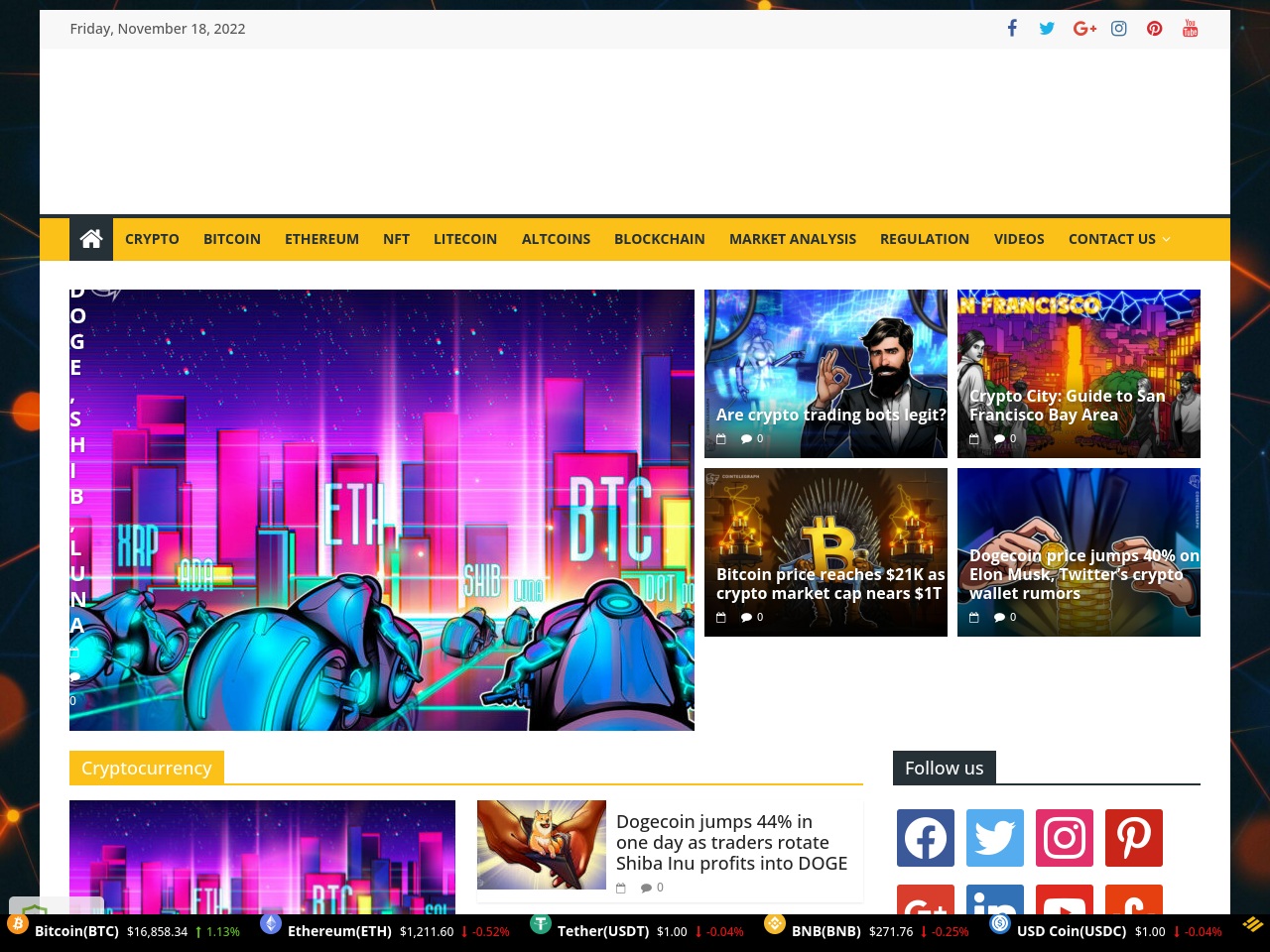Click calendar icon under Bitcoin $21K article
This screenshot has width=1270, height=952.
pos(721,617)
